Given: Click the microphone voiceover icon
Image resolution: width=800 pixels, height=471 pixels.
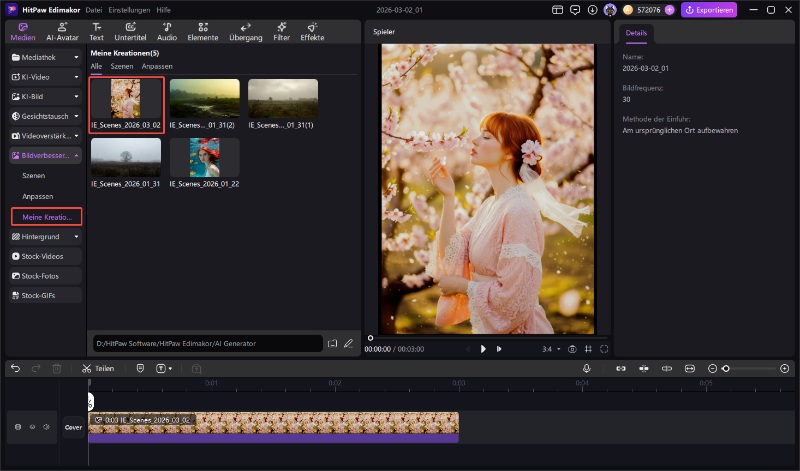Looking at the screenshot, I should 587,369.
